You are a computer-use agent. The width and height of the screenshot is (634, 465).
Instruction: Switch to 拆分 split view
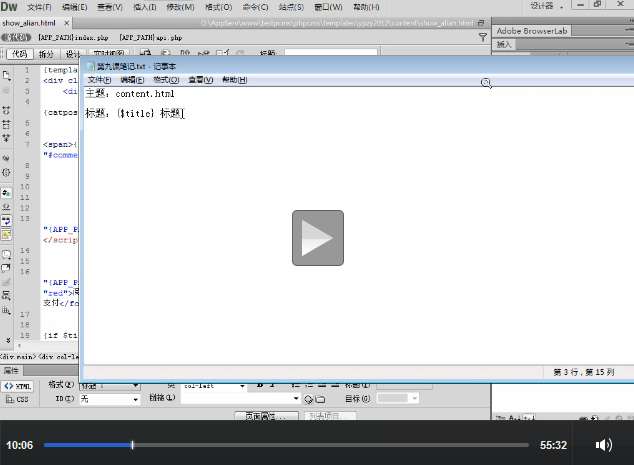pyautogui.click(x=47, y=53)
